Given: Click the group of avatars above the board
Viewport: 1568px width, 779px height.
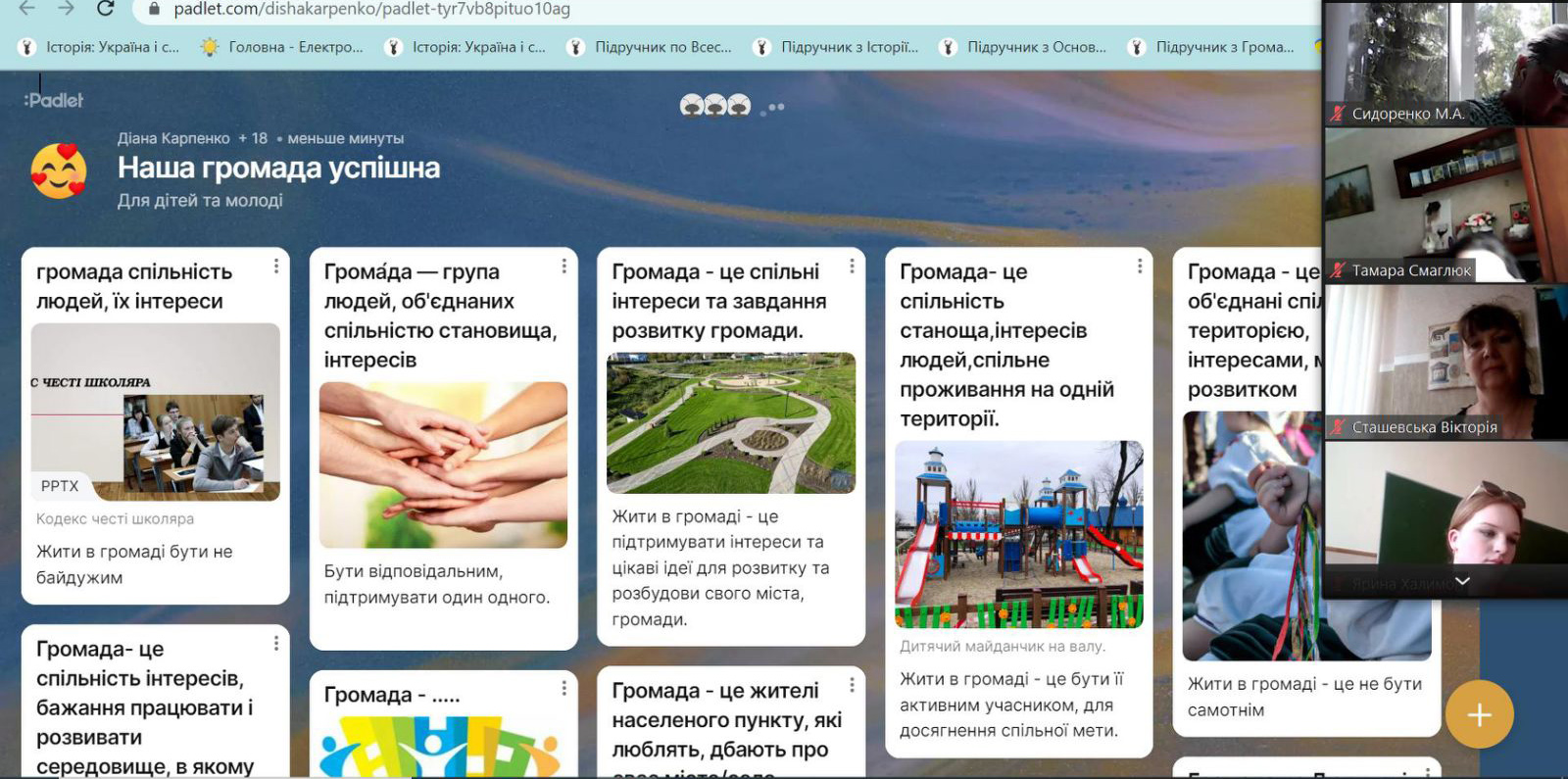Looking at the screenshot, I should [x=715, y=105].
